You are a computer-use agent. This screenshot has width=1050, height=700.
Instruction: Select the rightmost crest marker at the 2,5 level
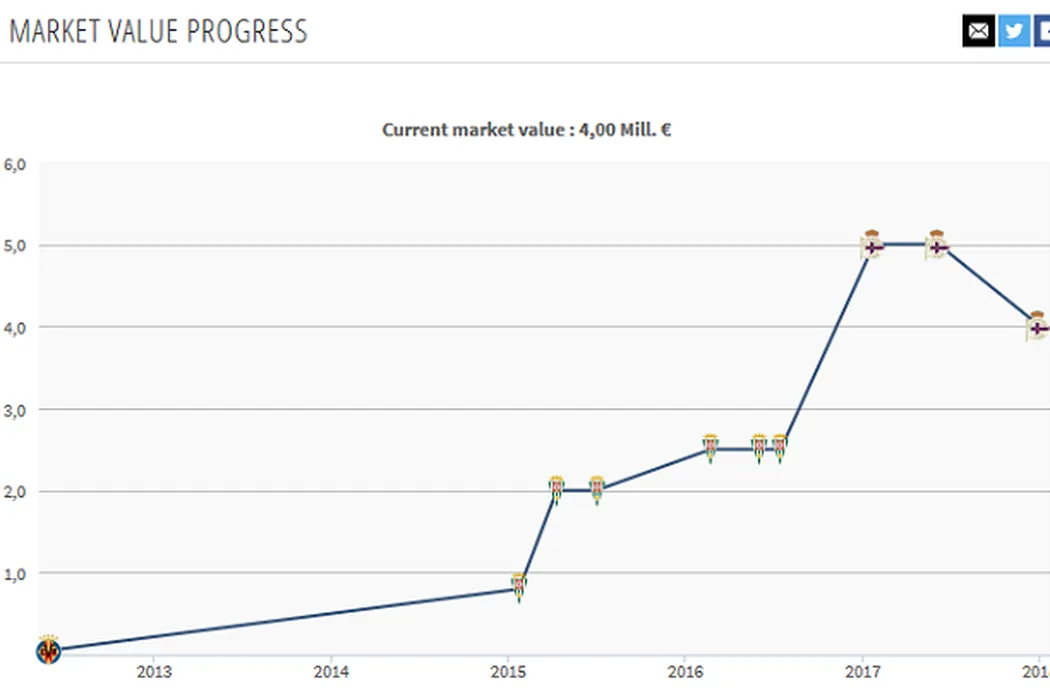pyautogui.click(x=780, y=448)
